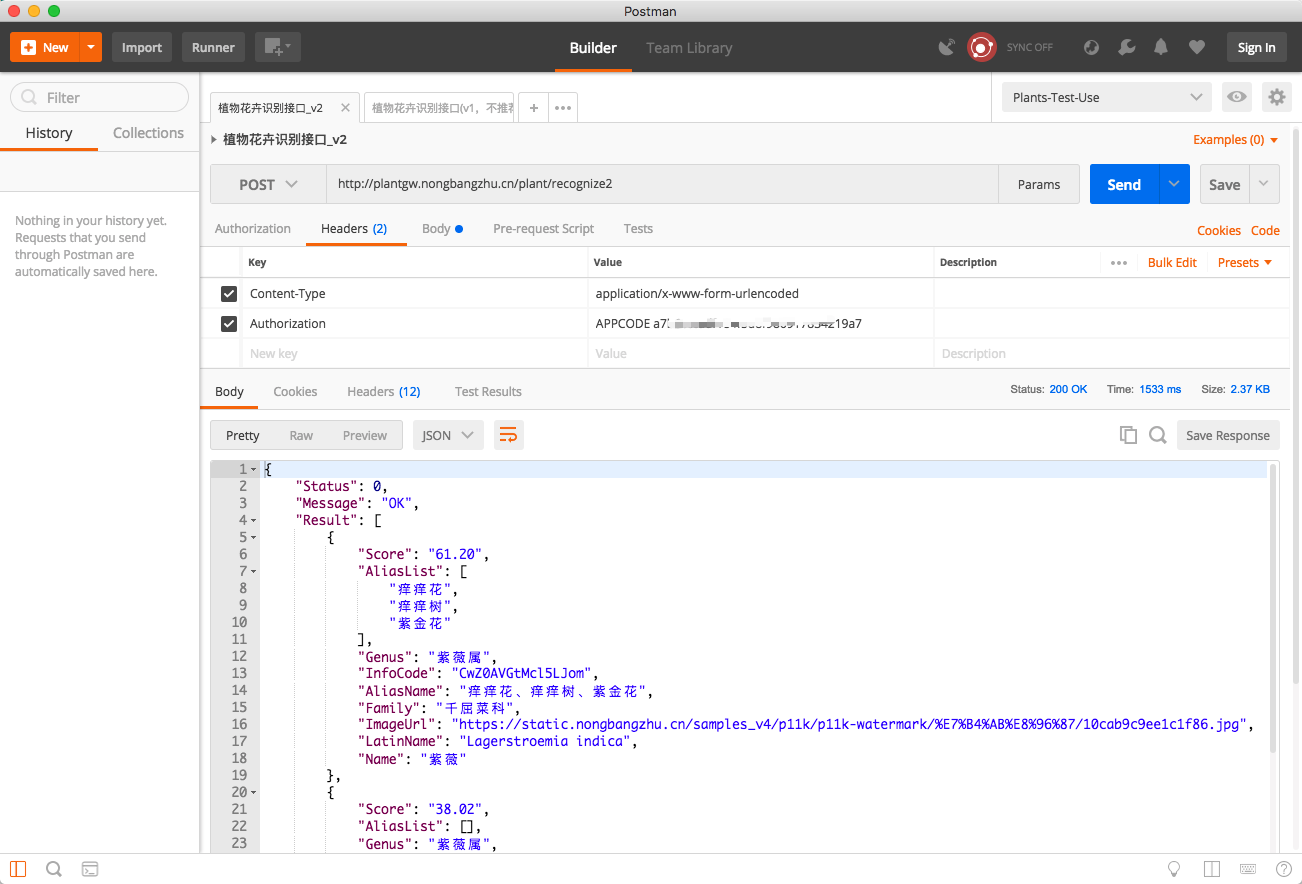Select the Collections sidebar tab
The width and height of the screenshot is (1302, 884).
(148, 133)
